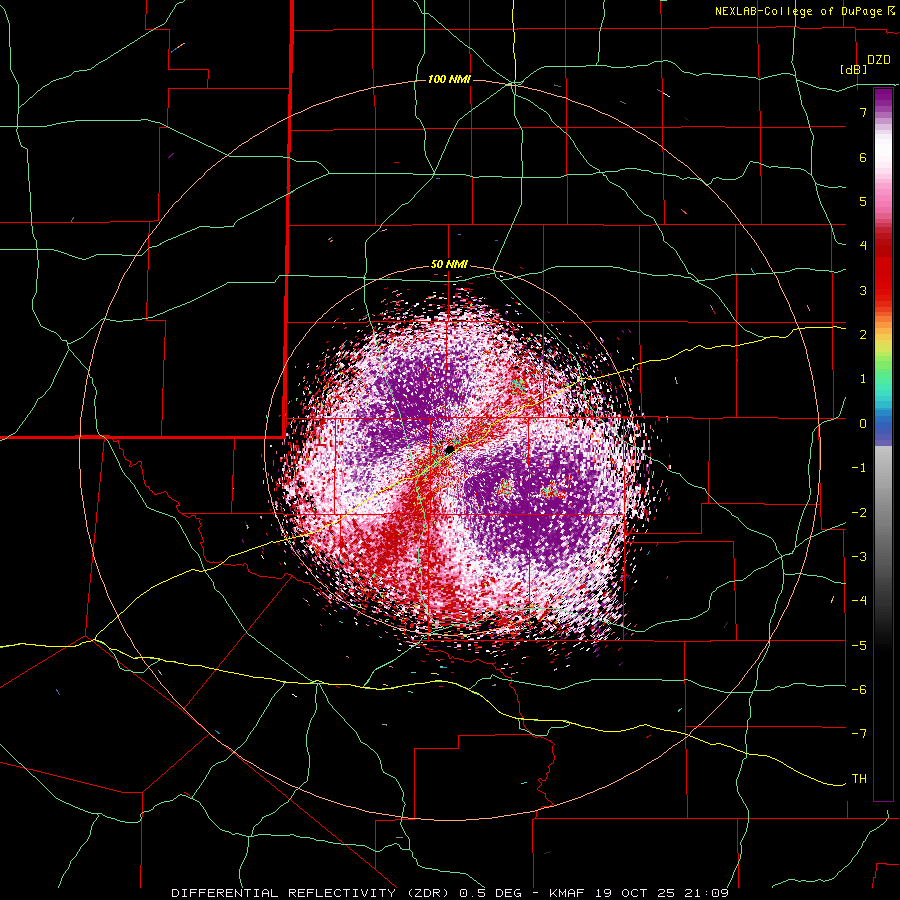Click the -7 dB scale value
Screen dimensions: 900x900
point(859,734)
